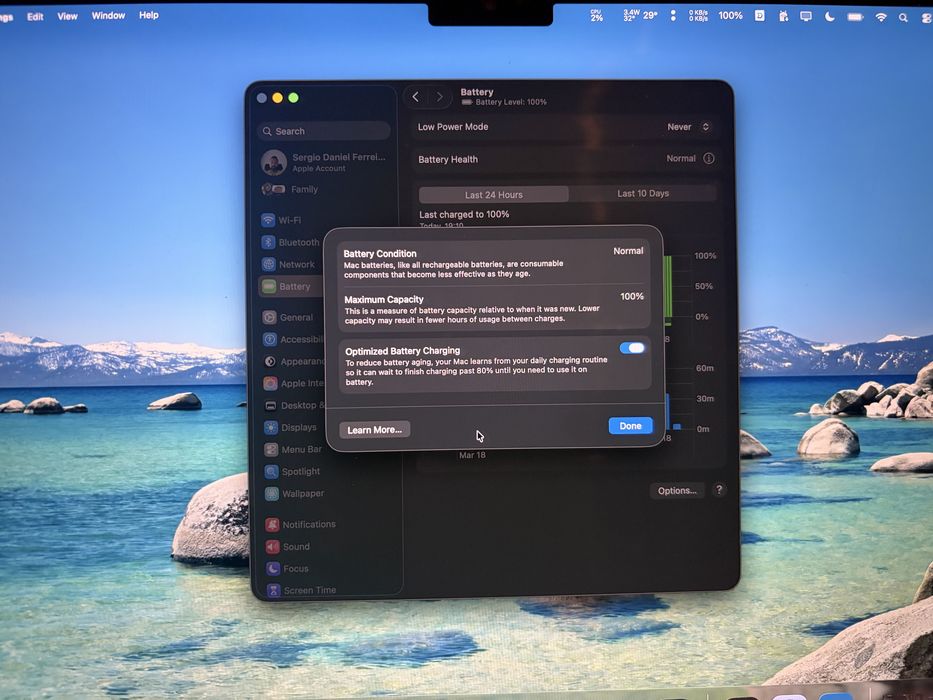The height and width of the screenshot is (700, 933).
Task: Open the Options button in Battery pane
Action: pos(677,490)
